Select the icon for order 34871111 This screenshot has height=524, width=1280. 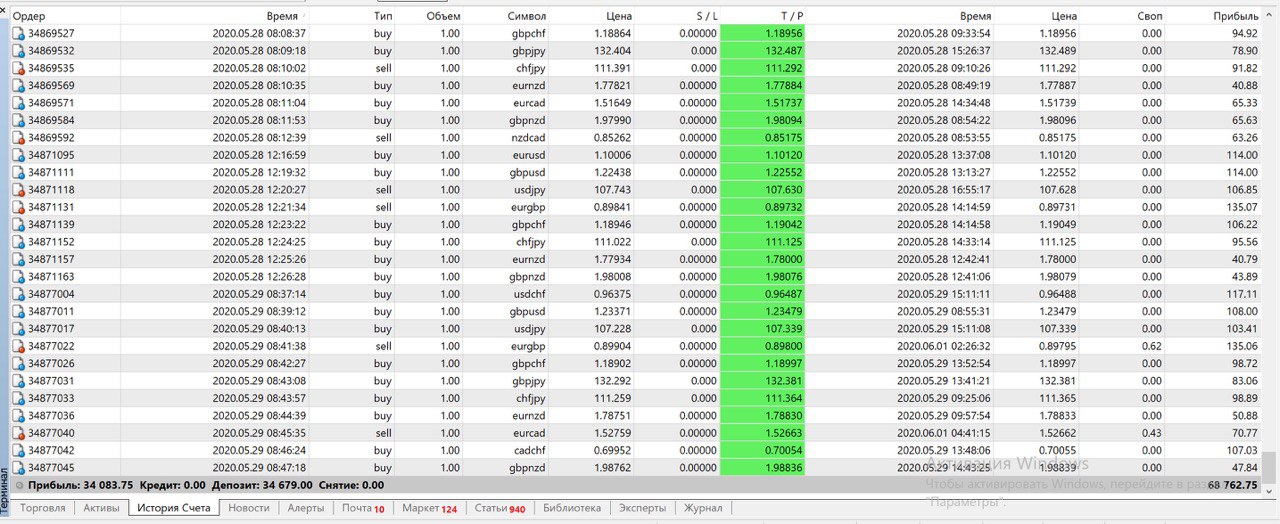(x=18, y=172)
